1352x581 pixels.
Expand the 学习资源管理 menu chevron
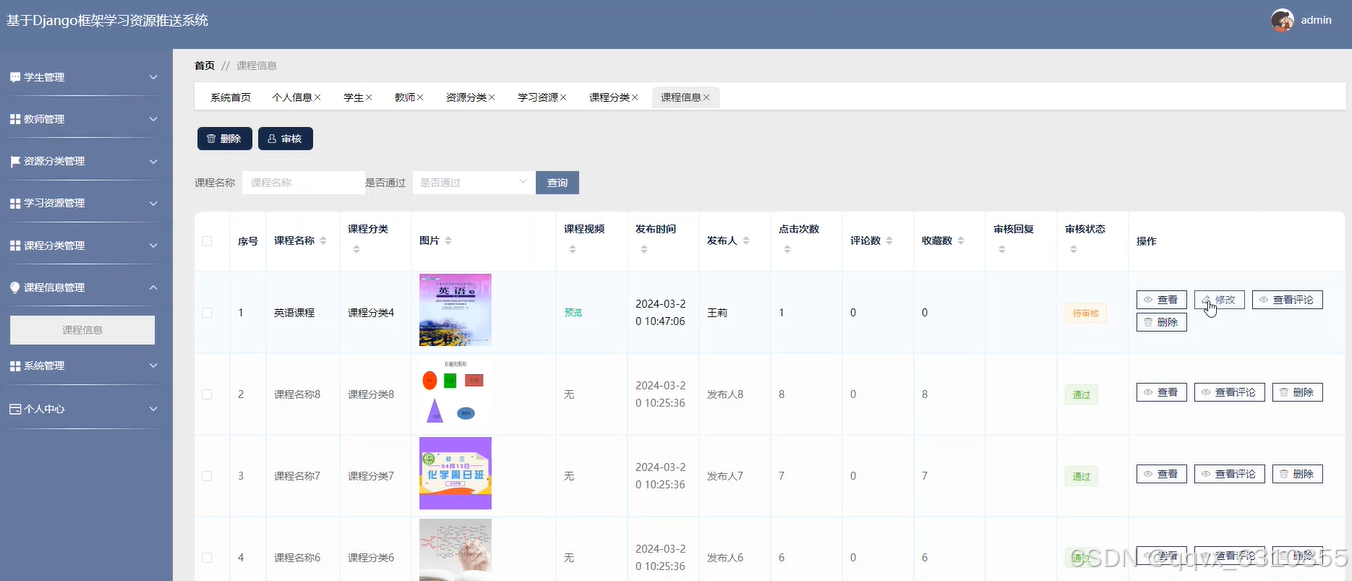[x=153, y=203]
